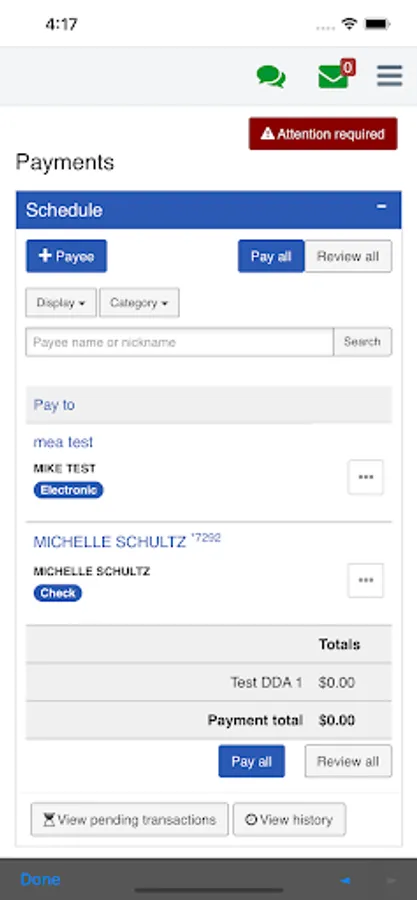Click the Search button
Image resolution: width=417 pixels, height=900 pixels.
click(363, 342)
